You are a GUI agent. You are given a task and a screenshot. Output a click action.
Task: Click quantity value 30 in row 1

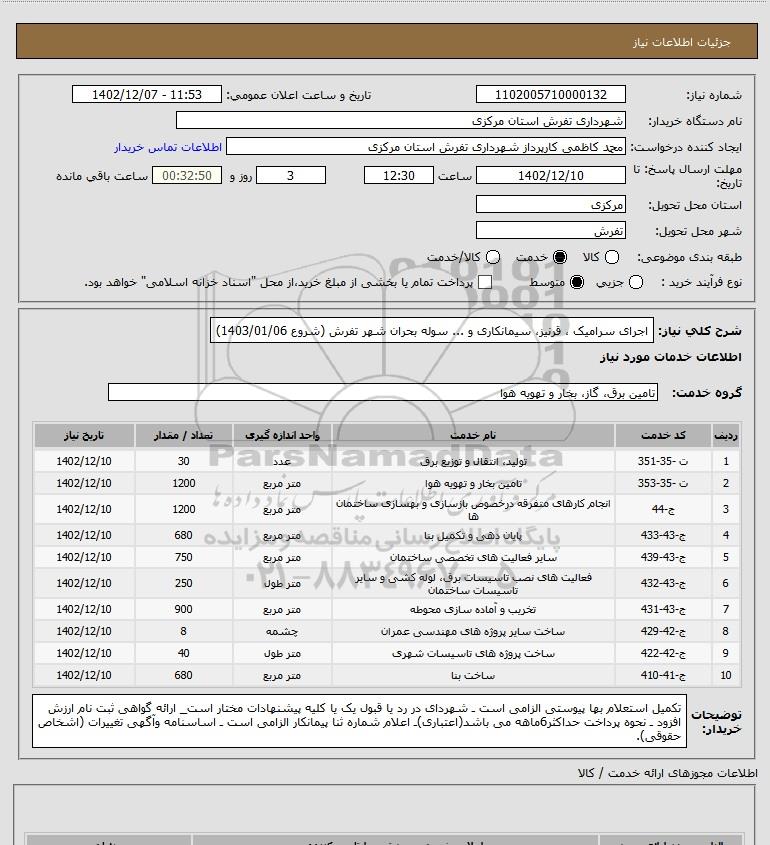click(x=183, y=461)
